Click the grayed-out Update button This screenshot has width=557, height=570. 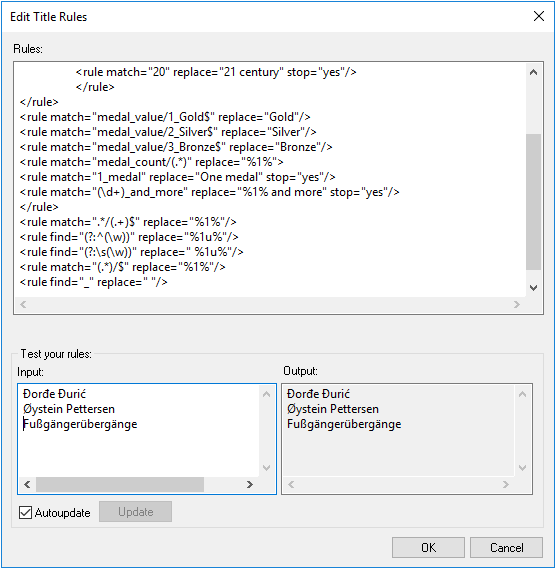point(136,512)
